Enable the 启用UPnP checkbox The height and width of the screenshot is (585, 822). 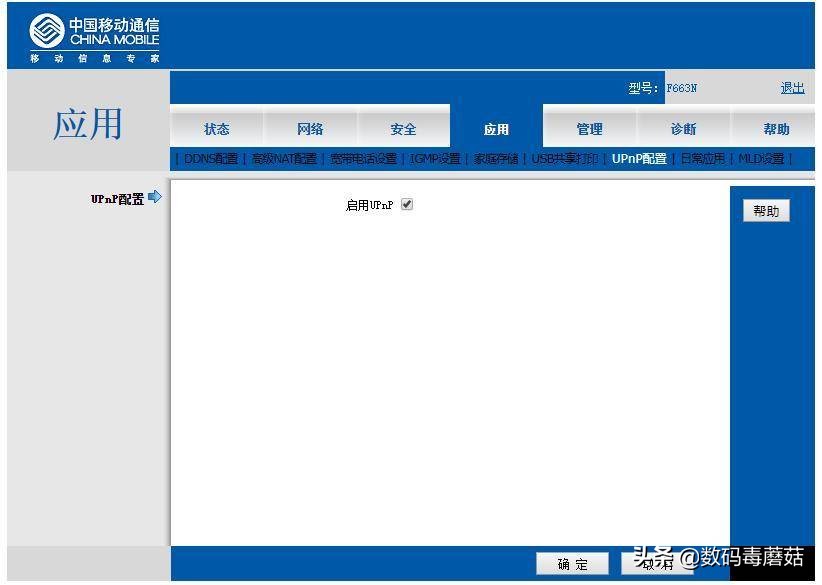(406, 204)
